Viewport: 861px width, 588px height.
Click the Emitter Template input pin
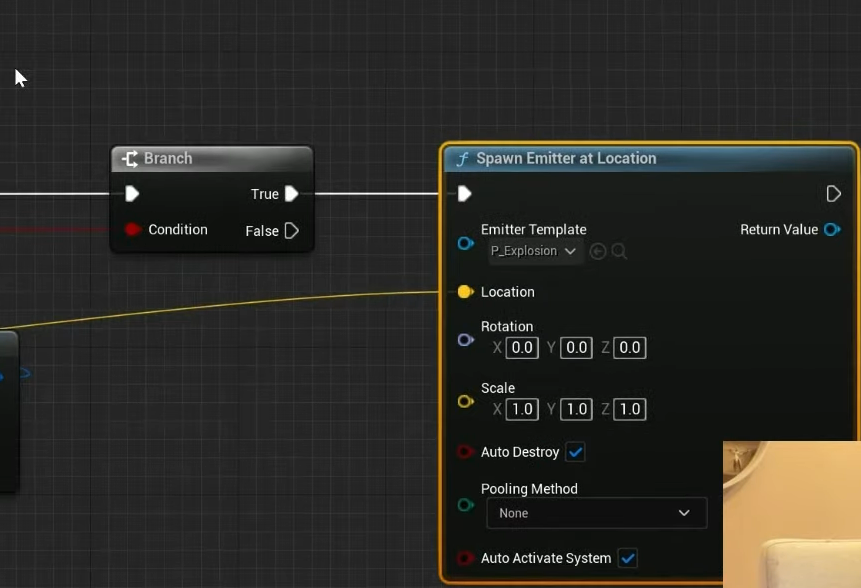(x=465, y=243)
